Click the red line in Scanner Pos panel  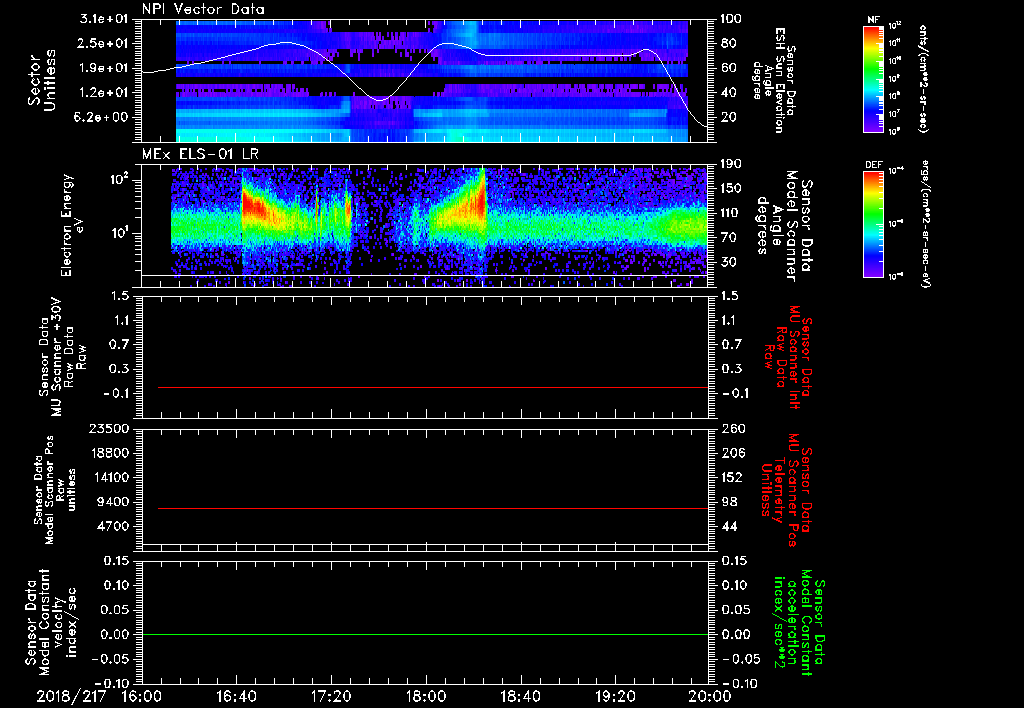click(433, 508)
